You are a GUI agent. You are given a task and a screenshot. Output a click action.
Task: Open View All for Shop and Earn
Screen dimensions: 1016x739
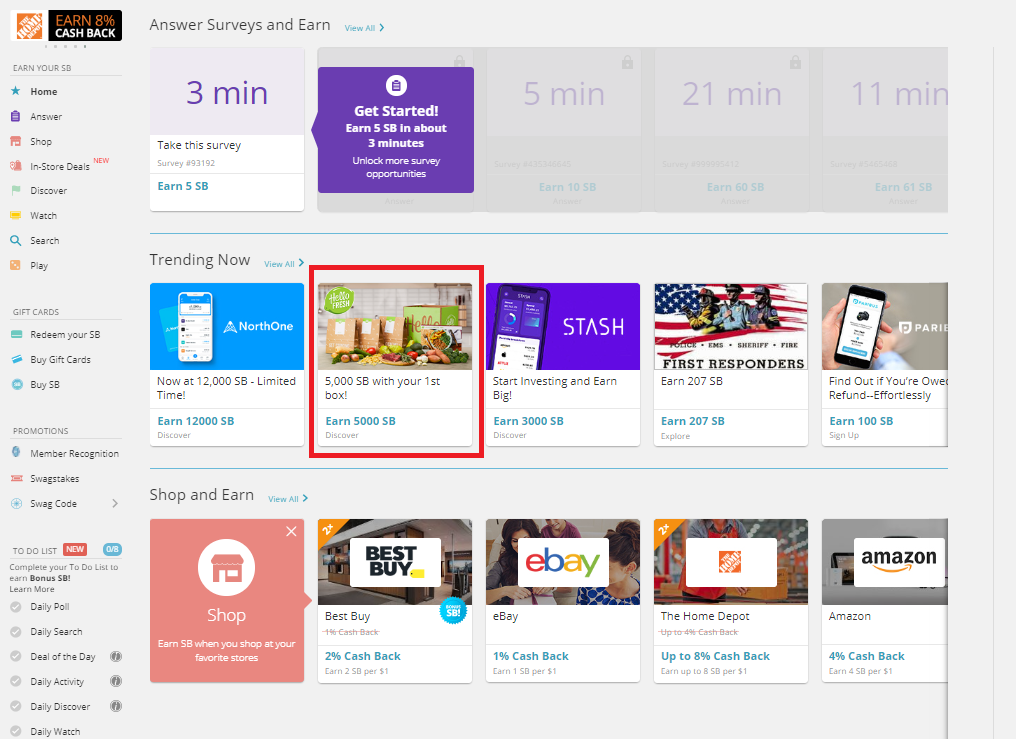click(x=288, y=499)
